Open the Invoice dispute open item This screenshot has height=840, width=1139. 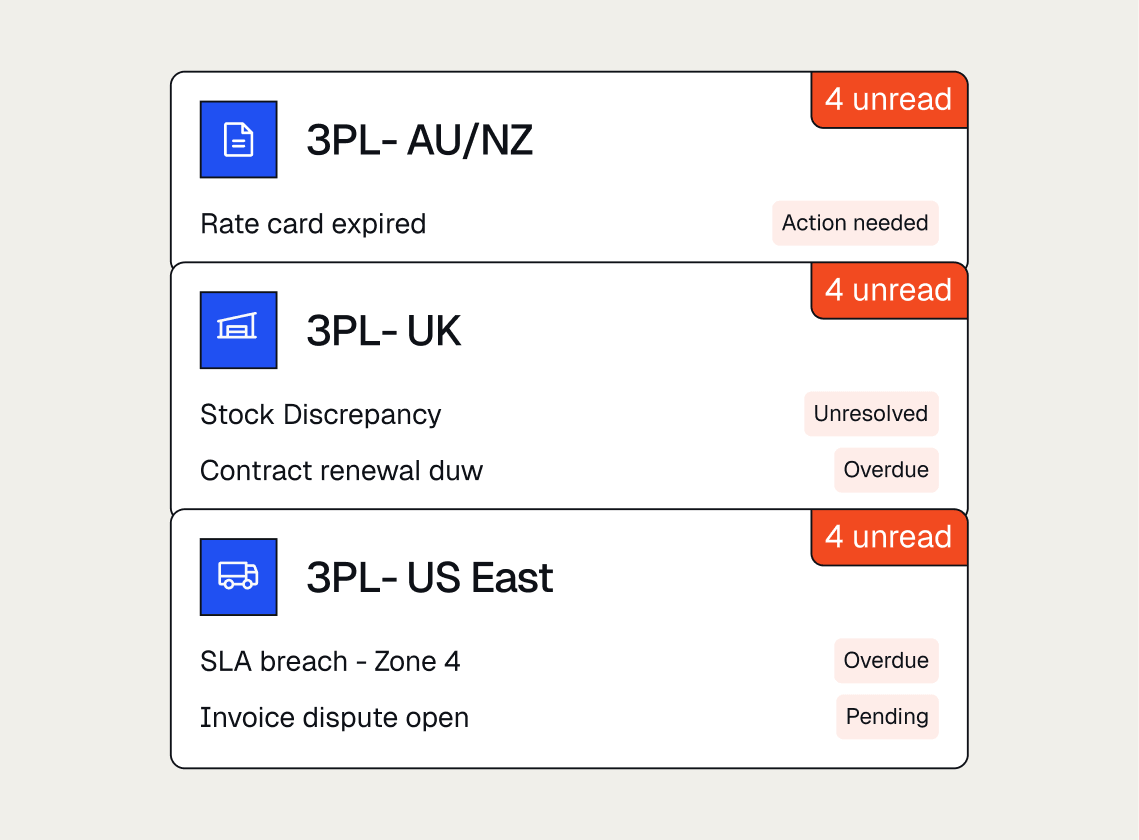coord(334,718)
